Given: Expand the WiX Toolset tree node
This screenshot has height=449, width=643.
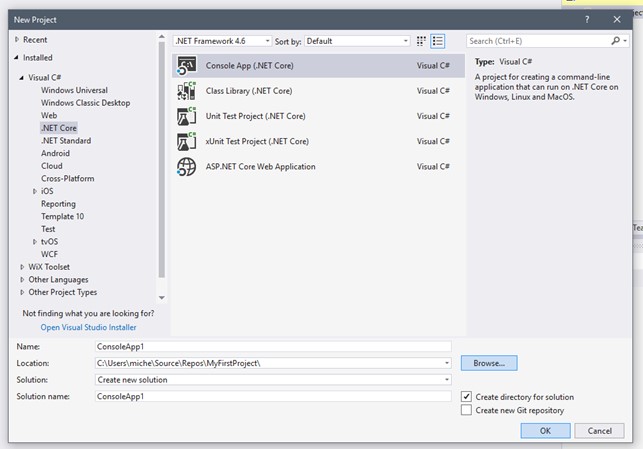Looking at the screenshot, I should coord(22,267).
